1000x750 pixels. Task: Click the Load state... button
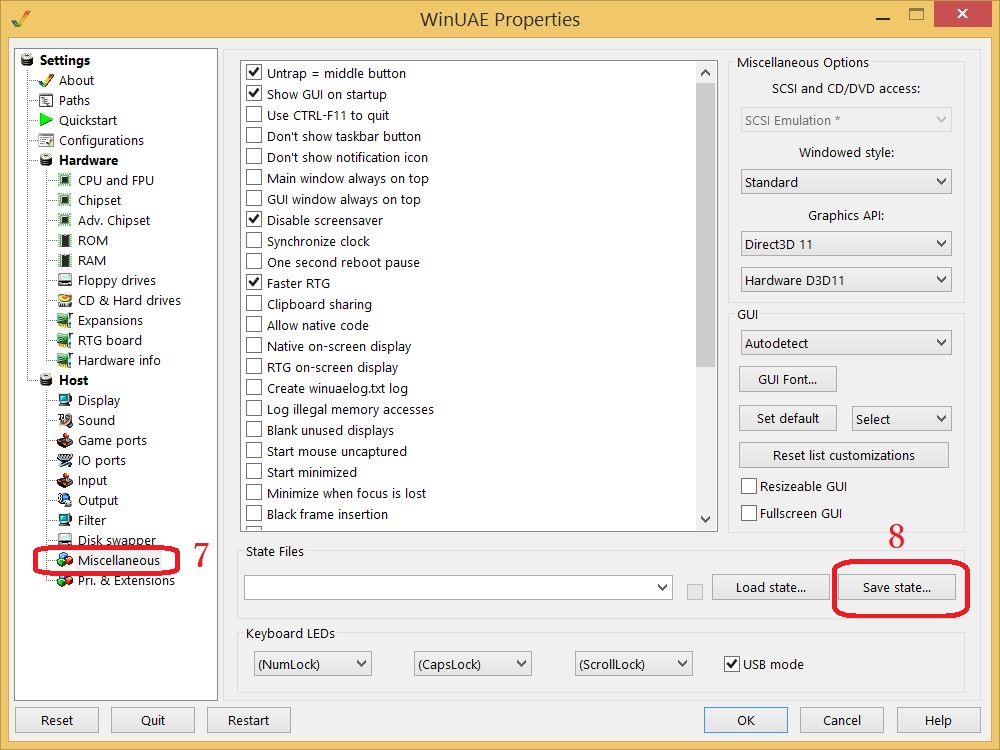pos(770,587)
